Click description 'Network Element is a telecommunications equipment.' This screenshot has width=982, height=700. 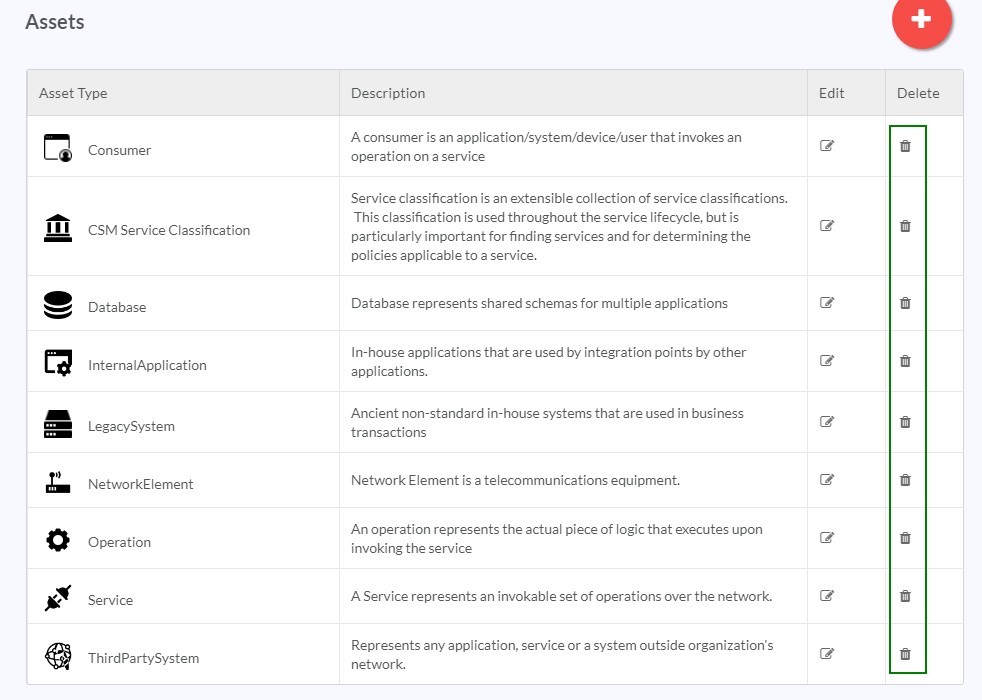coord(515,480)
